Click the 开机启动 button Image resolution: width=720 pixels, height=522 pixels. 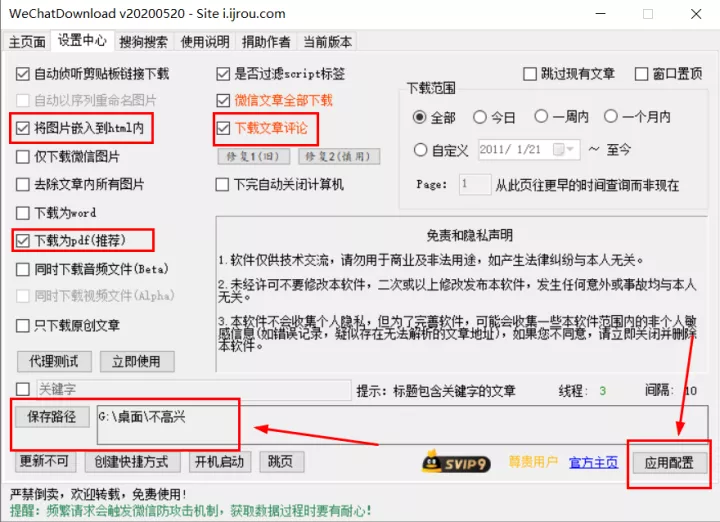[x=220, y=462]
